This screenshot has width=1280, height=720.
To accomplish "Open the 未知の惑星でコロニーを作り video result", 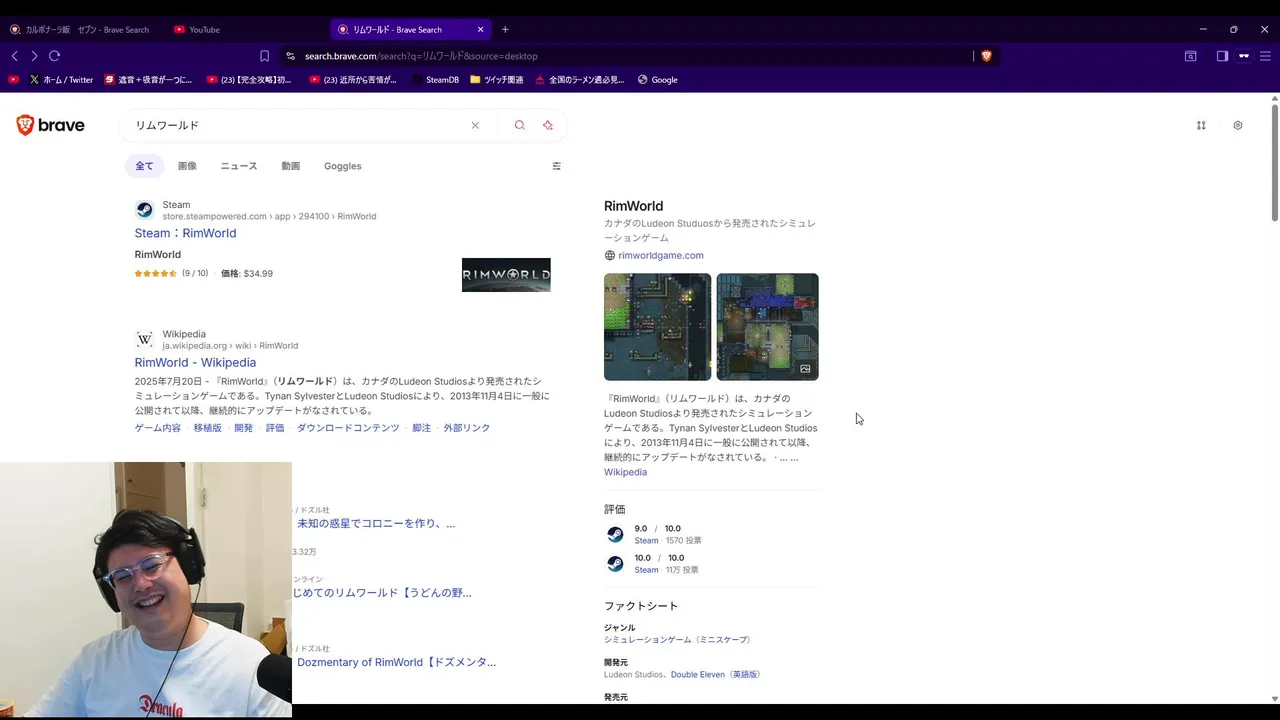I will 376,523.
